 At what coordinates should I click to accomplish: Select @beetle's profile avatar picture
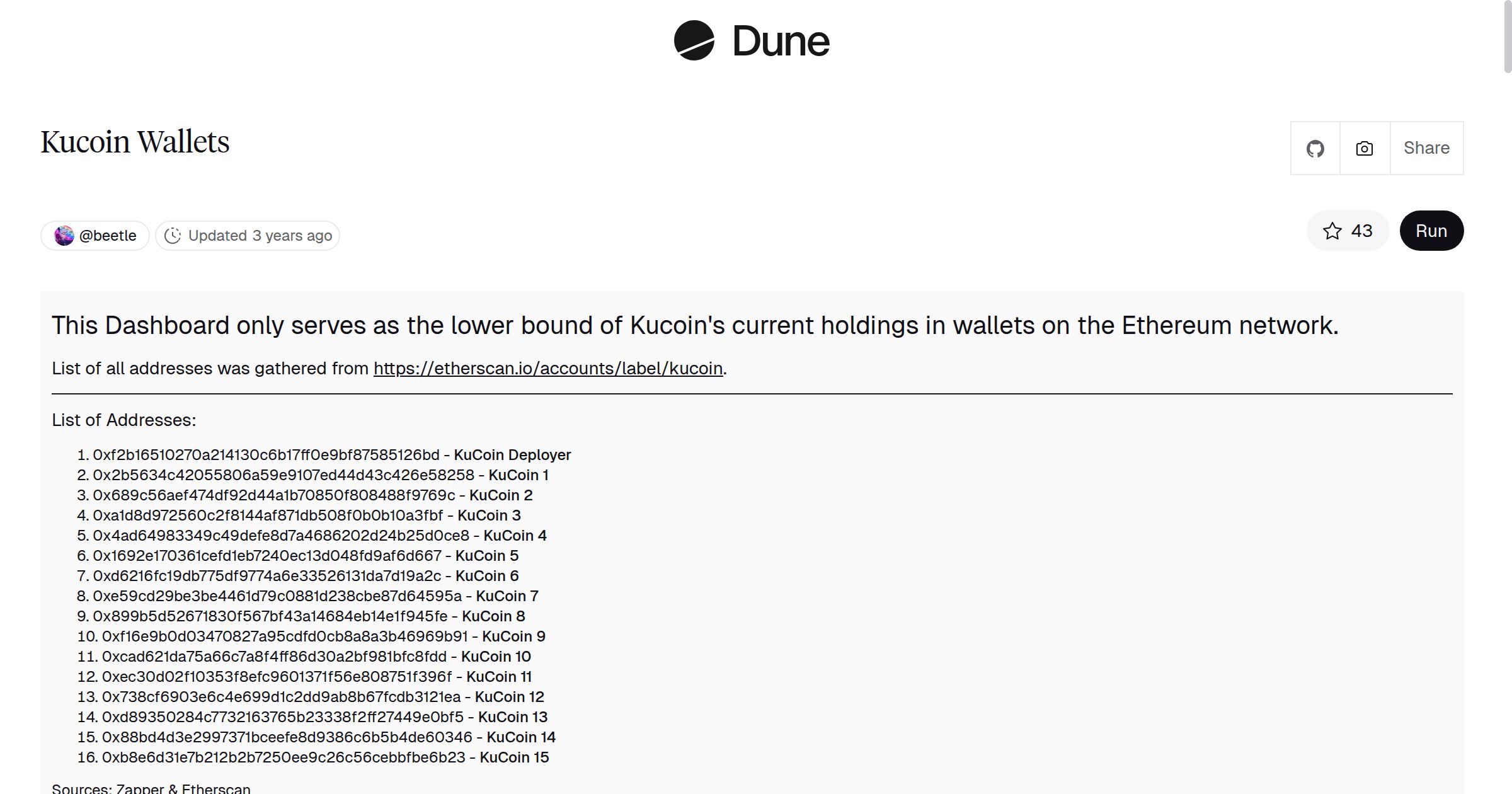(x=65, y=235)
